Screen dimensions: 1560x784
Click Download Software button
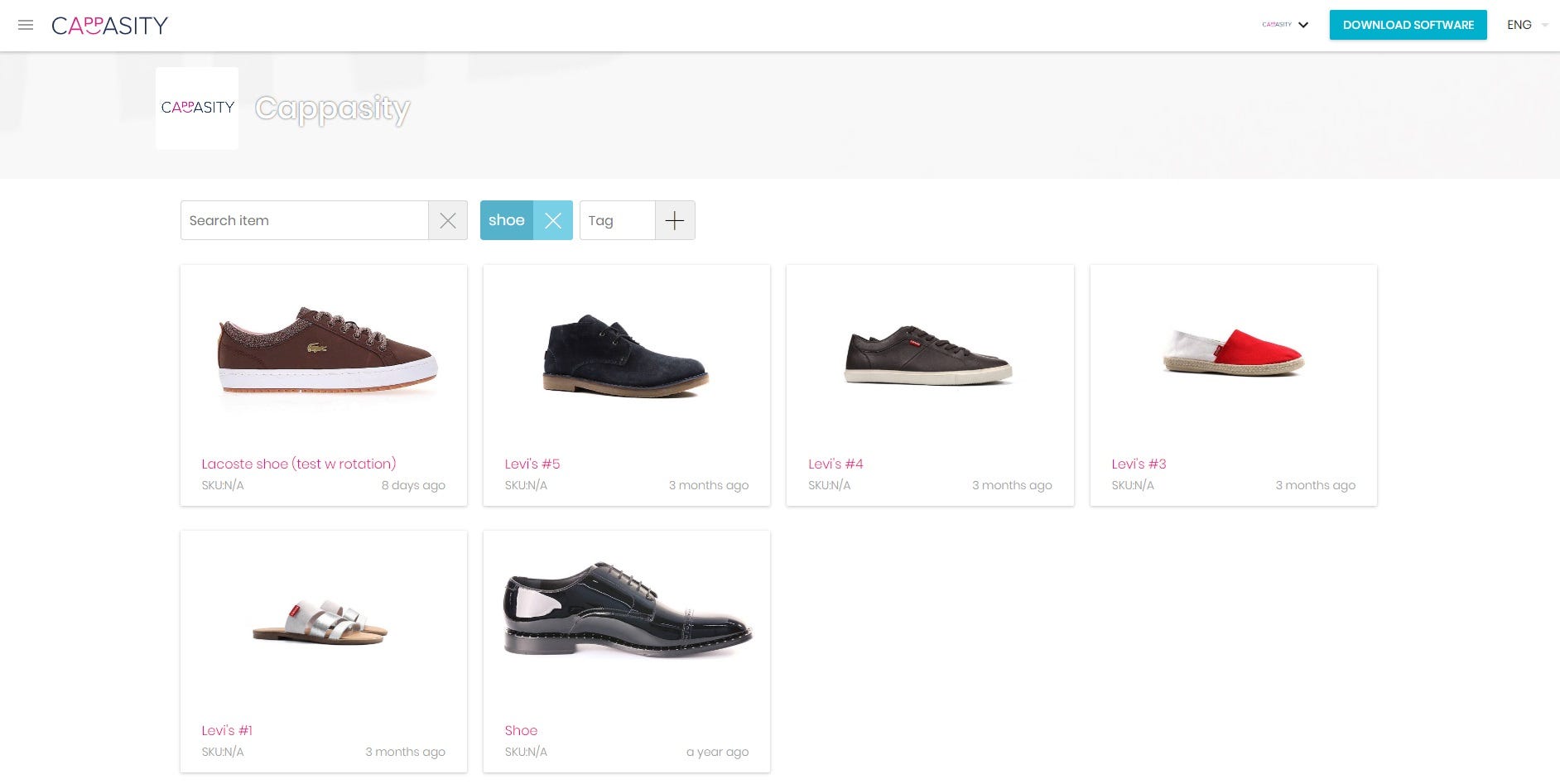click(1408, 25)
